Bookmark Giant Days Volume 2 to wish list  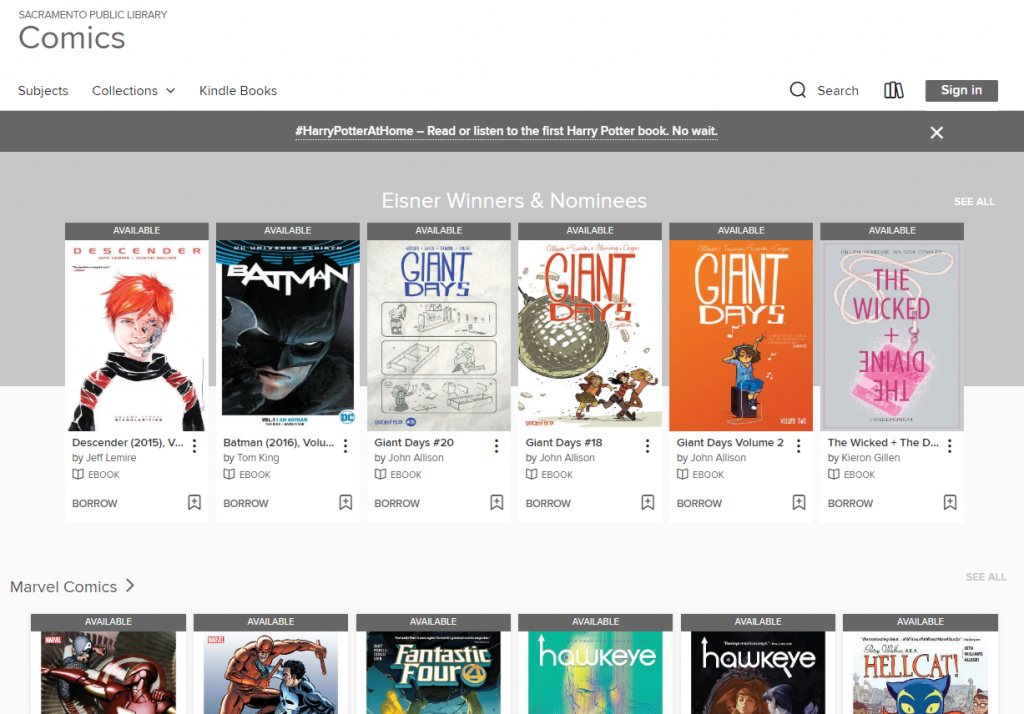[x=799, y=502]
